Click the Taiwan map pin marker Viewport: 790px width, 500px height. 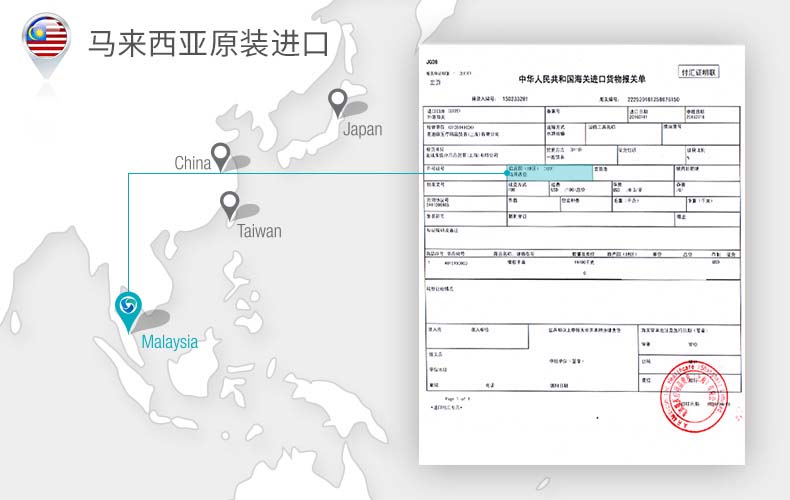coord(230,206)
